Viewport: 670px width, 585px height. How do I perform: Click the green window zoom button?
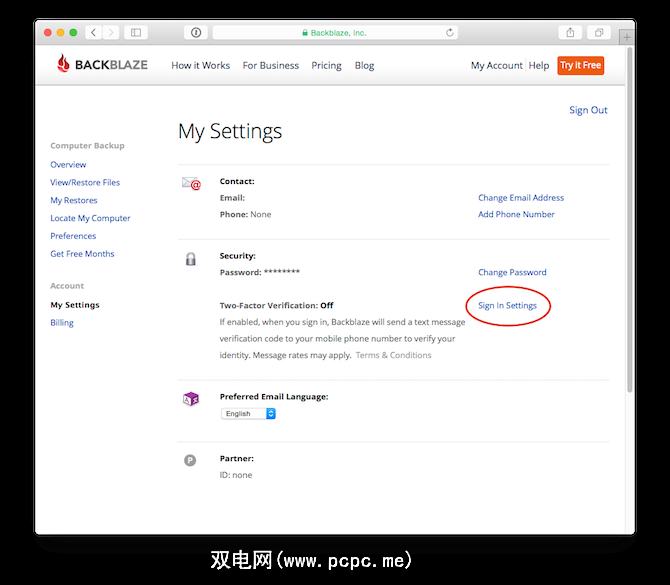coord(73,32)
